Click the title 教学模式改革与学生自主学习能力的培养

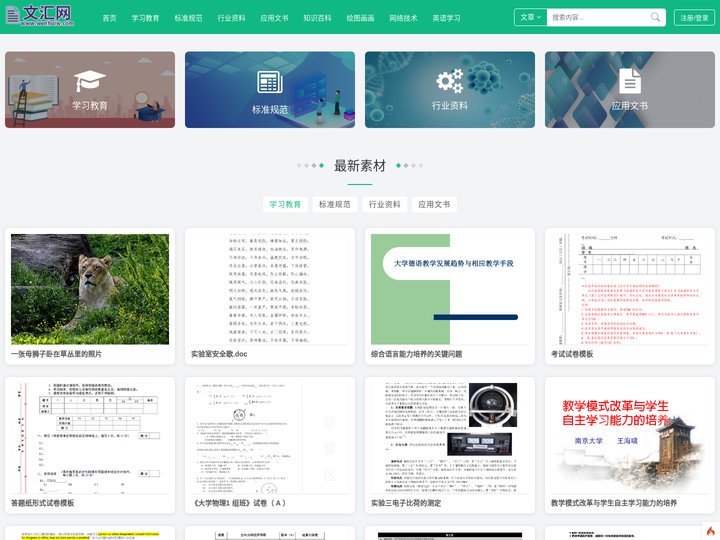coord(614,503)
